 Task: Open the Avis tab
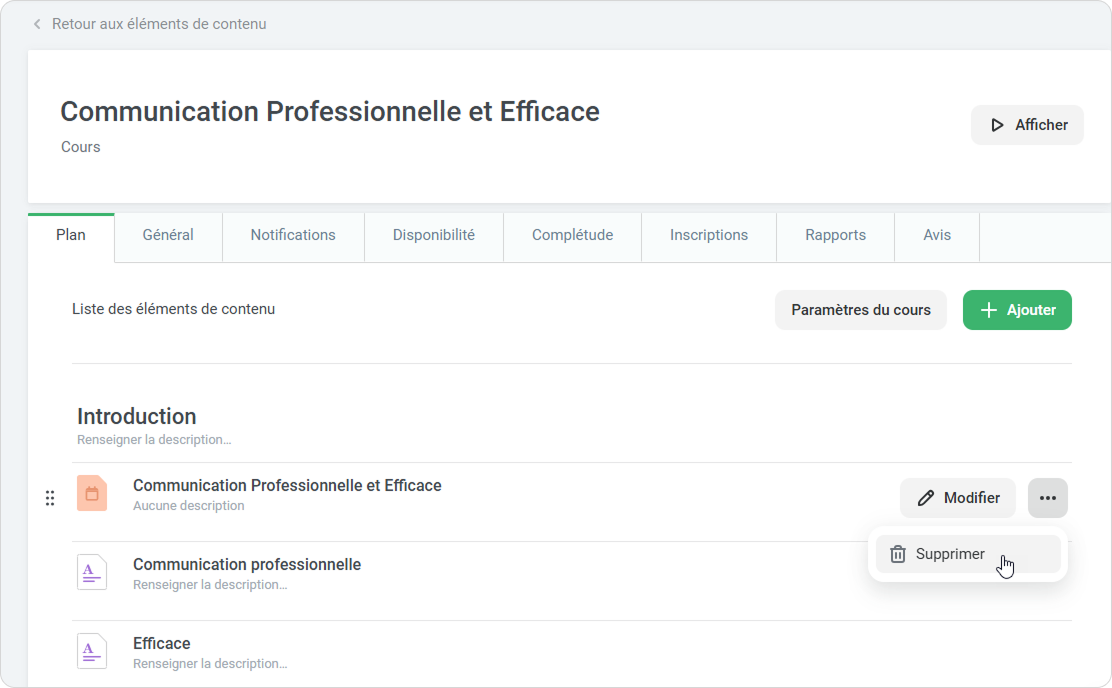point(937,236)
